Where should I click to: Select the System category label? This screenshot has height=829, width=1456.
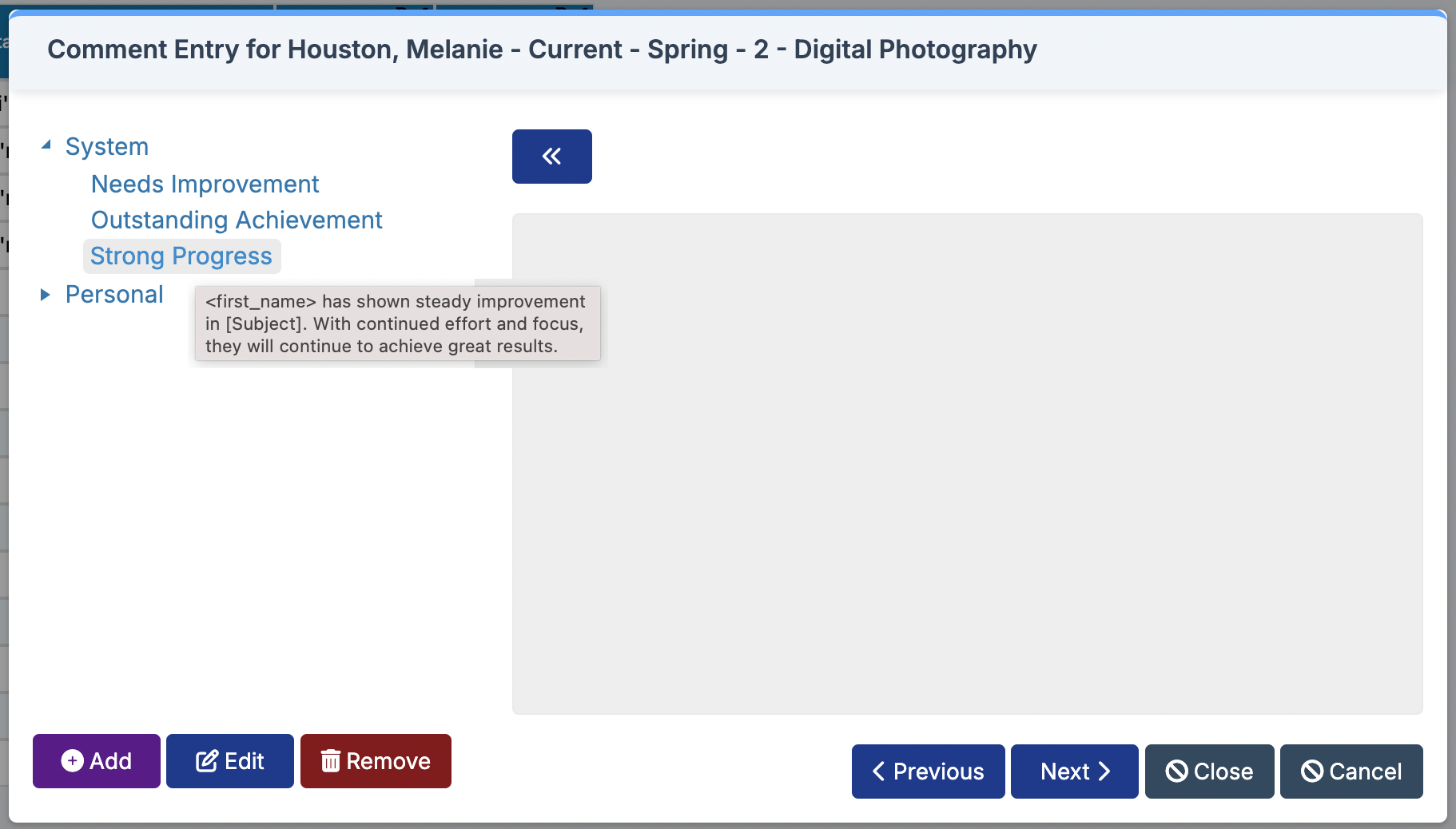(x=107, y=147)
